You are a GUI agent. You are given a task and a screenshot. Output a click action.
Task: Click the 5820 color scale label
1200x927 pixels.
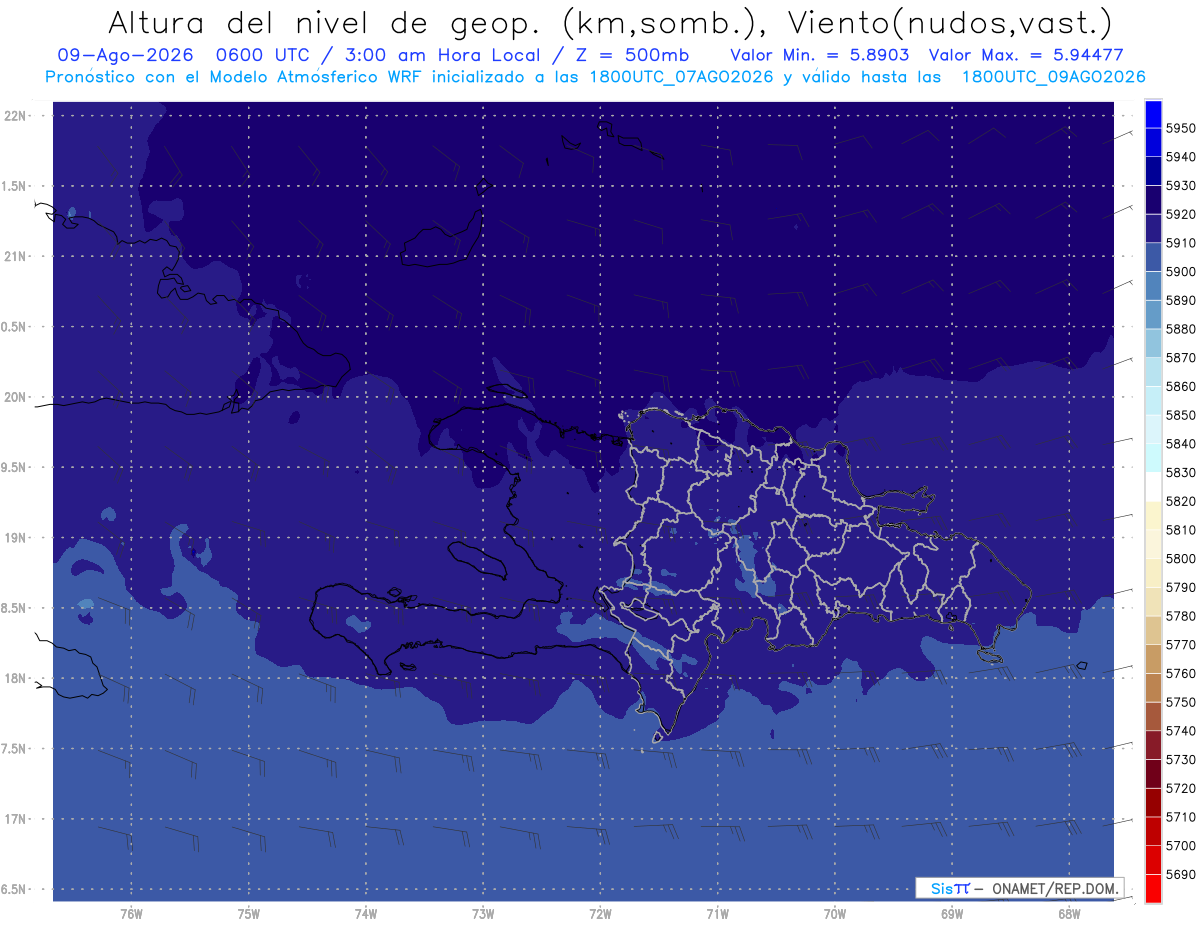click(x=1180, y=501)
